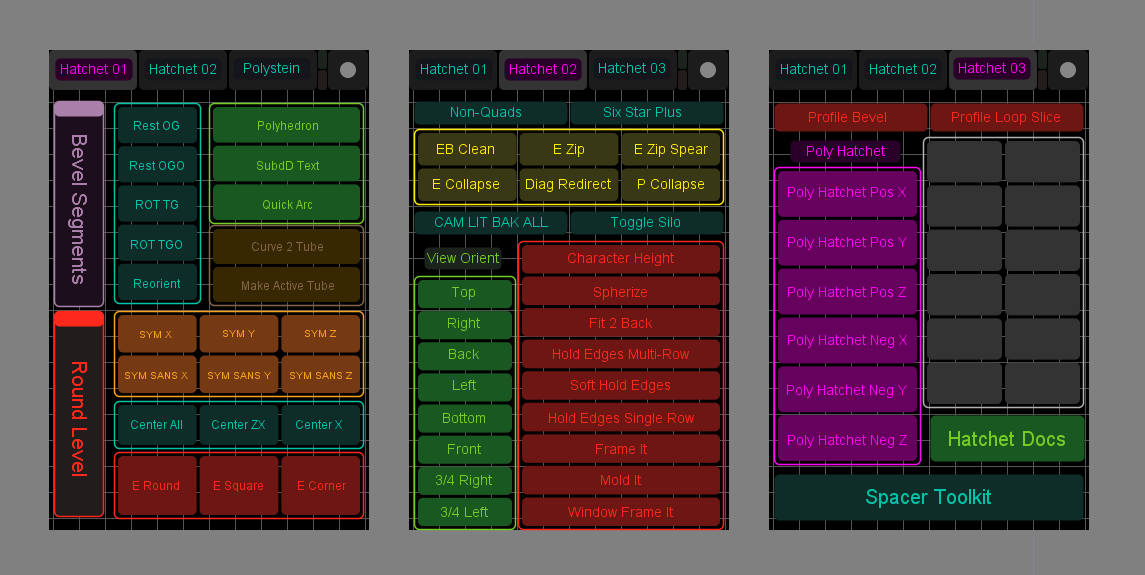Click E Square button
The height and width of the screenshot is (575, 1145).
(239, 486)
